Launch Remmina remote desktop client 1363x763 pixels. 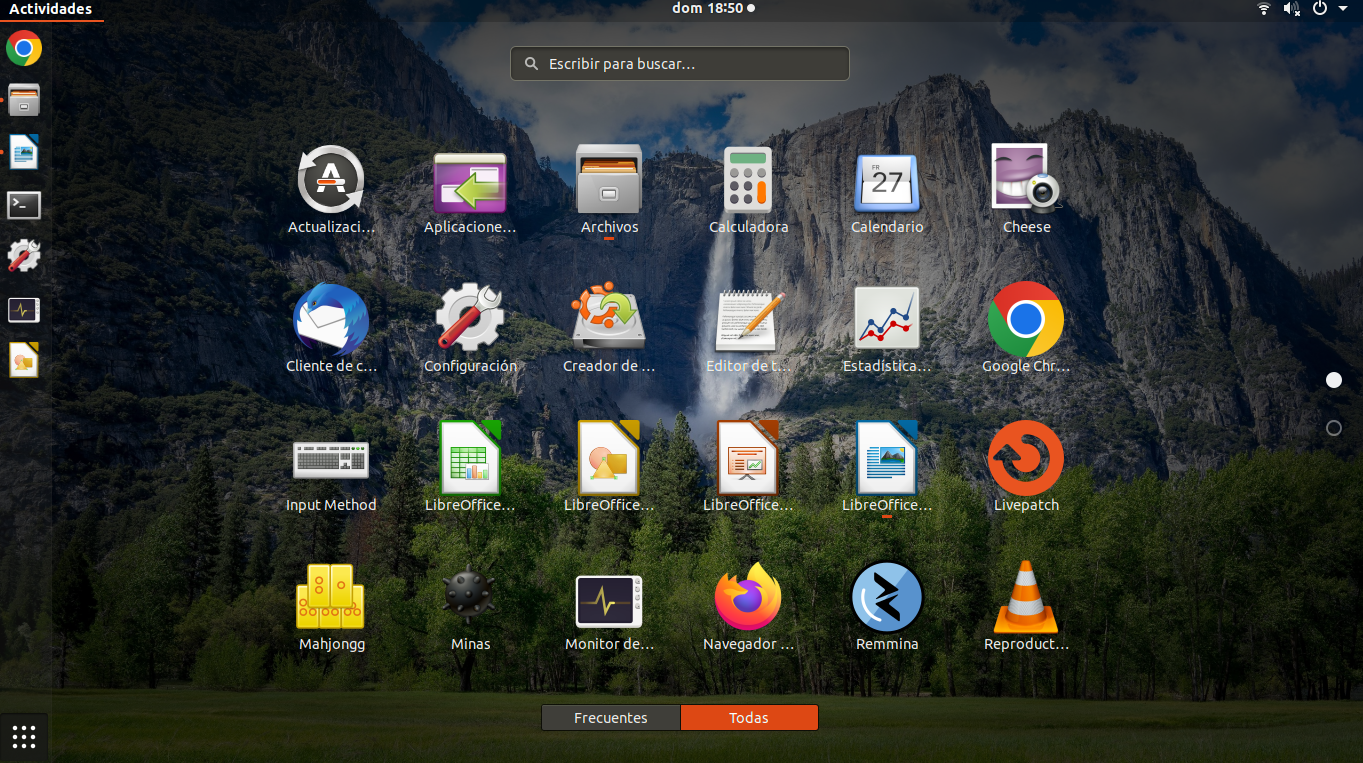[887, 597]
